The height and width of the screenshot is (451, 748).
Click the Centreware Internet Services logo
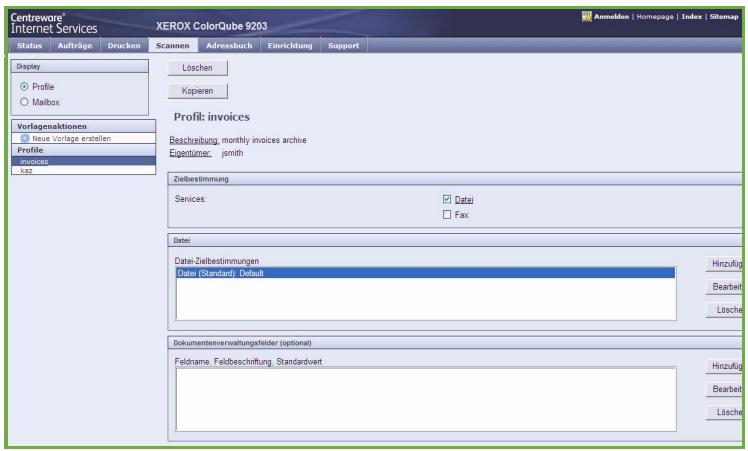[x=53, y=23]
